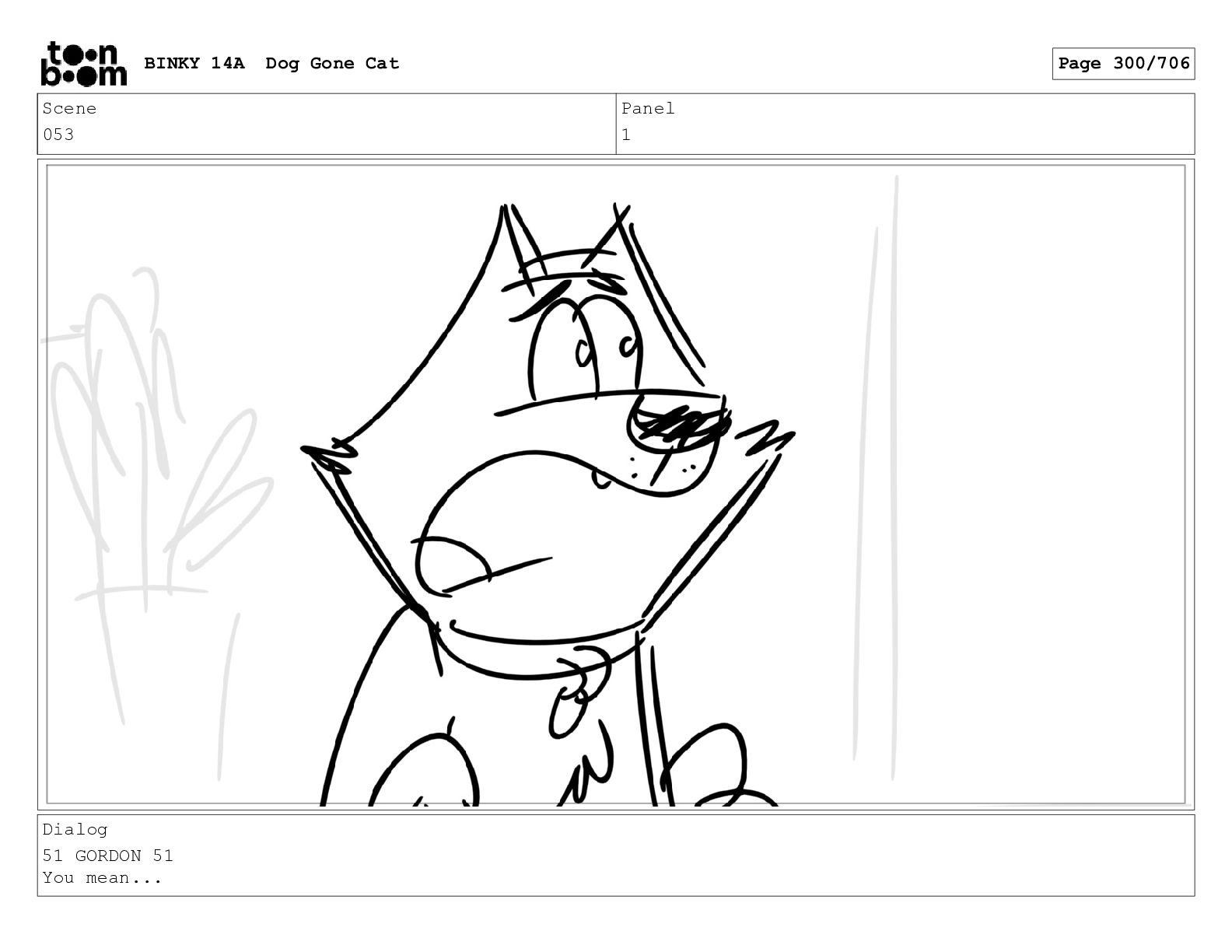The height and width of the screenshot is (952, 1232).
Task: Select the 'You mean...' dialog text
Action: coord(102,878)
